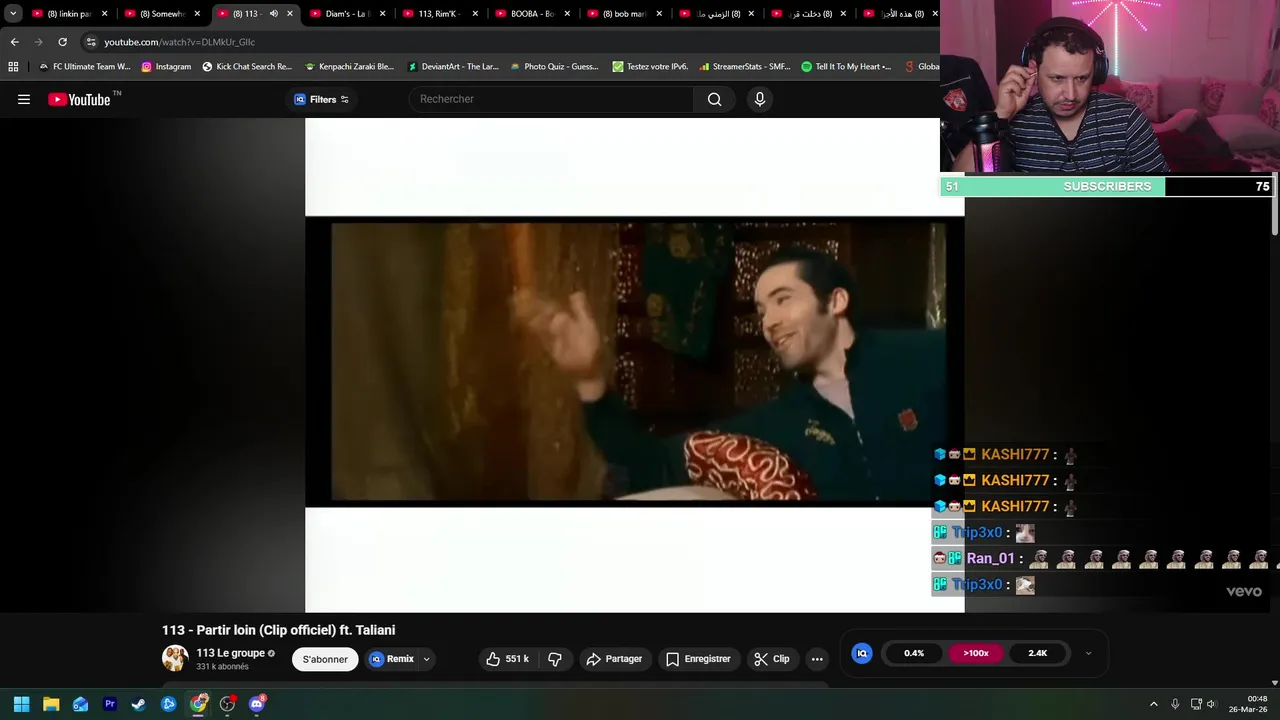
Task: Click the Remix button
Action: [x=392, y=659]
